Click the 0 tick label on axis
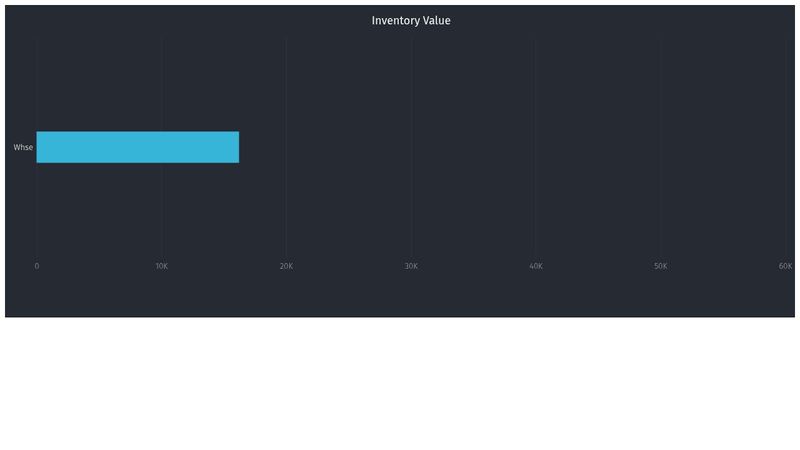The image size is (800, 450). [37, 266]
